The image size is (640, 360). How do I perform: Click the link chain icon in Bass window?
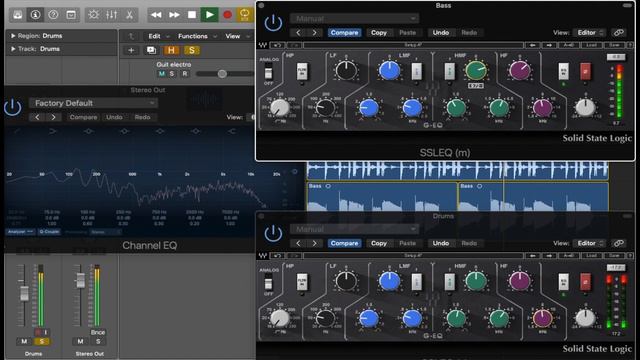pos(619,33)
